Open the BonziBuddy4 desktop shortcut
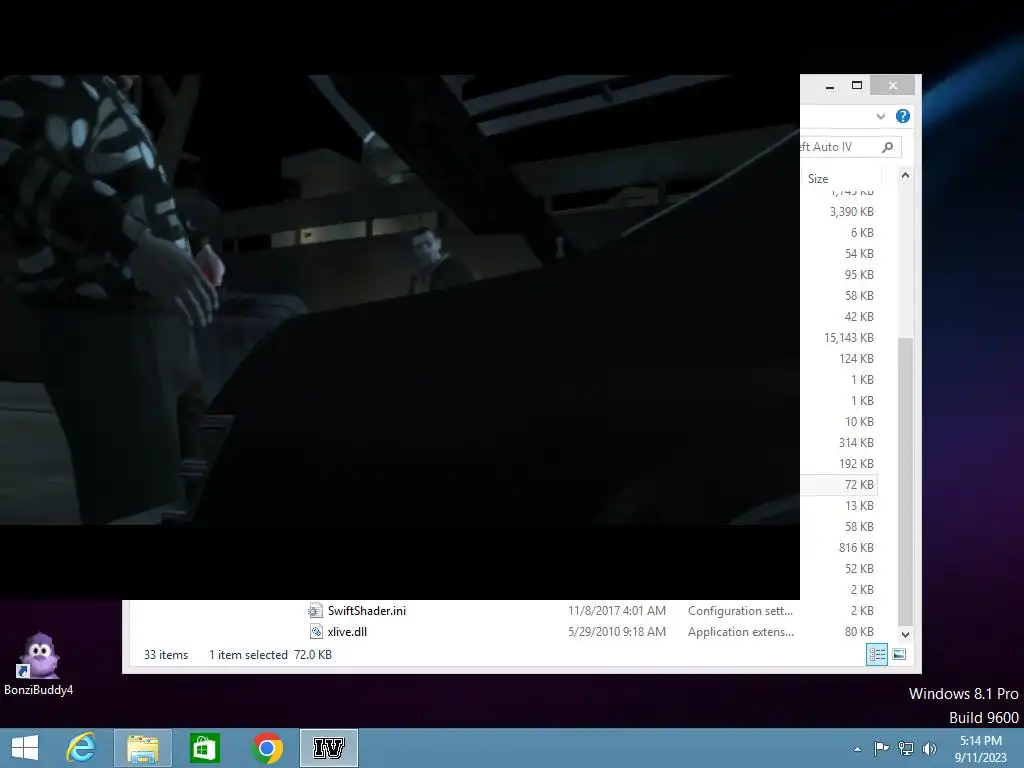This screenshot has height=768, width=1024. pos(39,664)
